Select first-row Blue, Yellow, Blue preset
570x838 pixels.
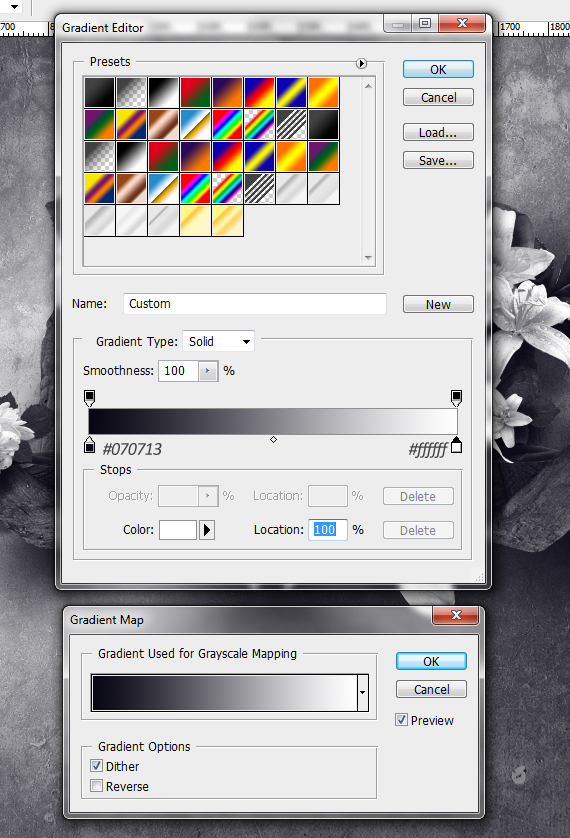[291, 92]
